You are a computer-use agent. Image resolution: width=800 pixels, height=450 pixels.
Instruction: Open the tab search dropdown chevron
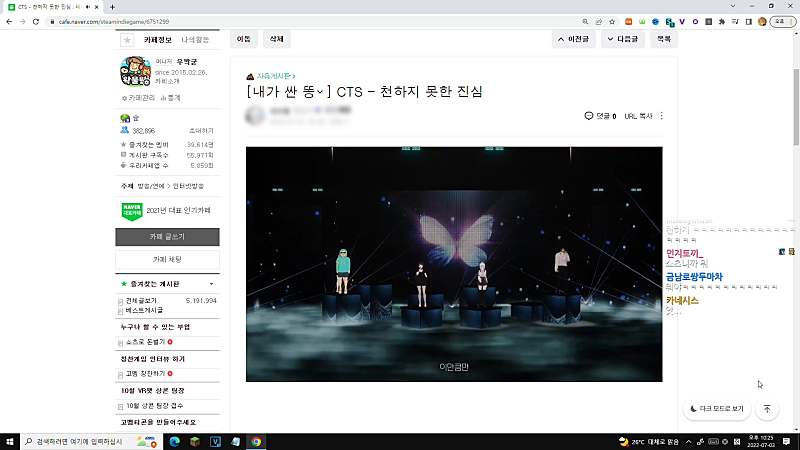tap(733, 6)
